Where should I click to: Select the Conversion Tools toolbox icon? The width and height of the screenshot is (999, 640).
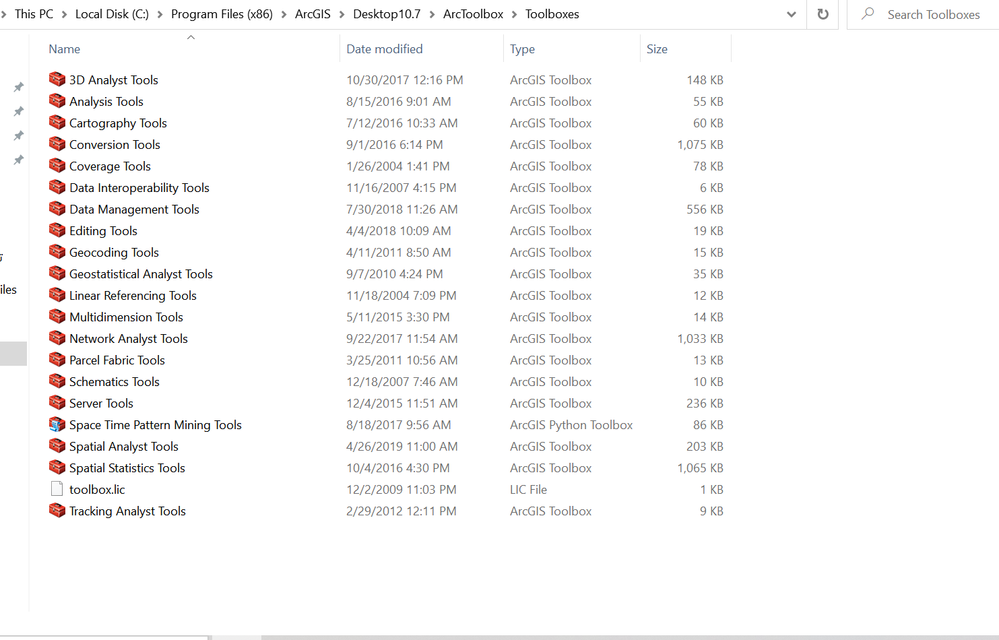[x=57, y=144]
